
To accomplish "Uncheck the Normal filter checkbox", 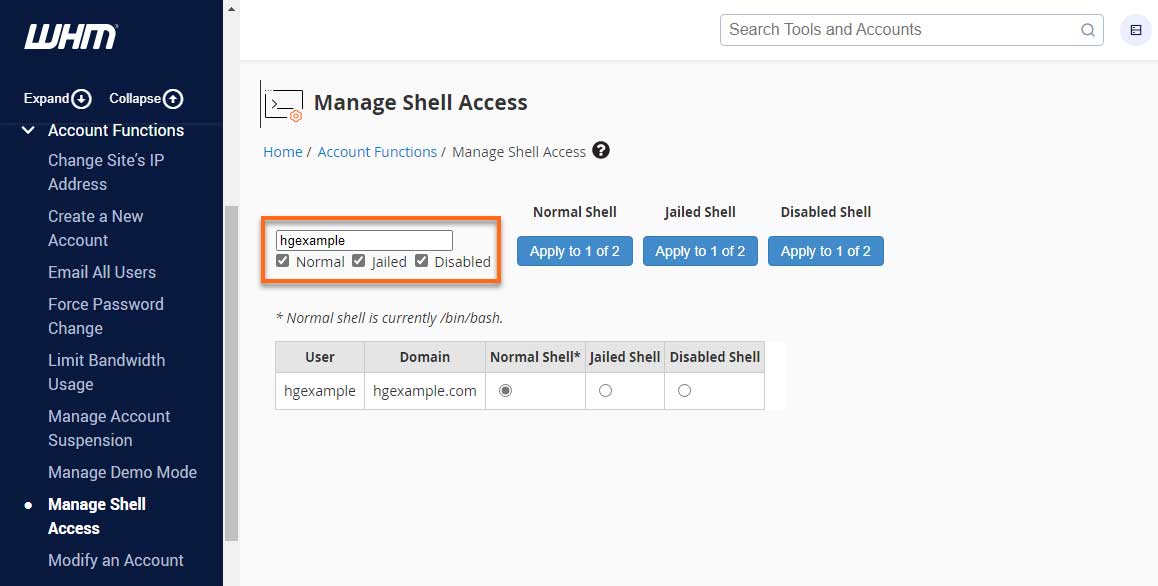I will tap(282, 261).
